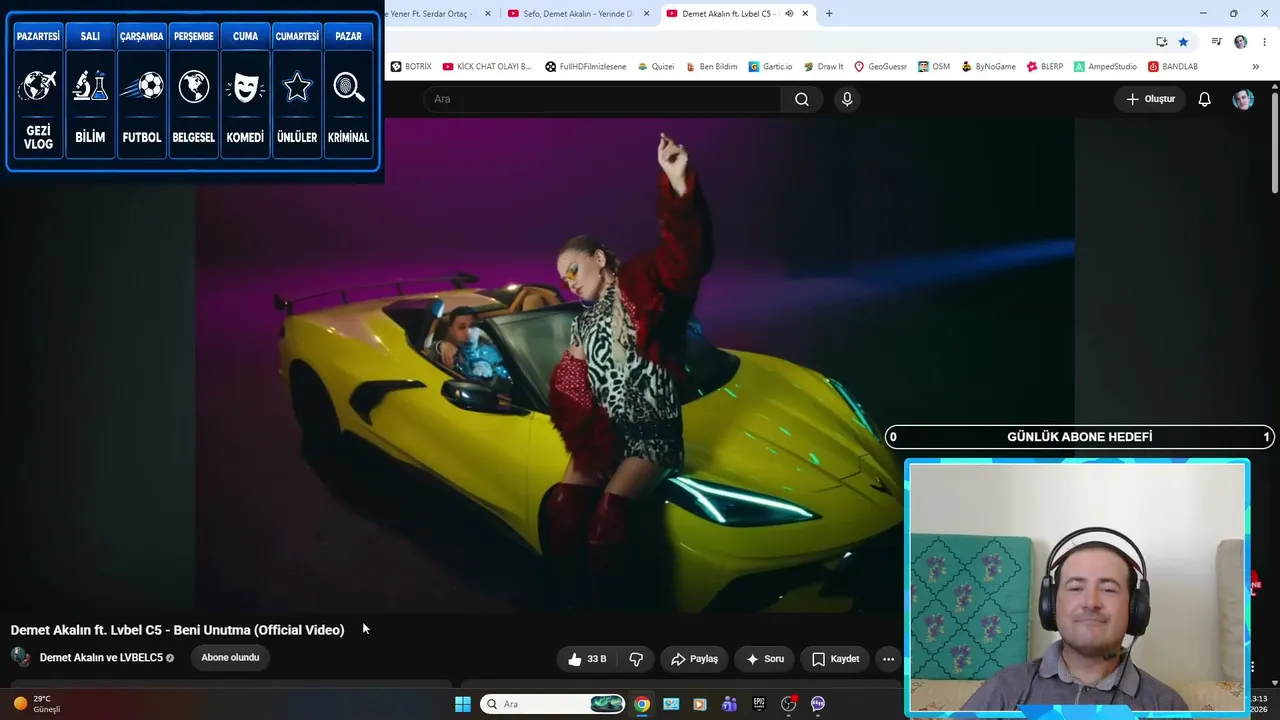Open the Ben Bildim bookmark
Screen dimensions: 1280x720
click(711, 66)
